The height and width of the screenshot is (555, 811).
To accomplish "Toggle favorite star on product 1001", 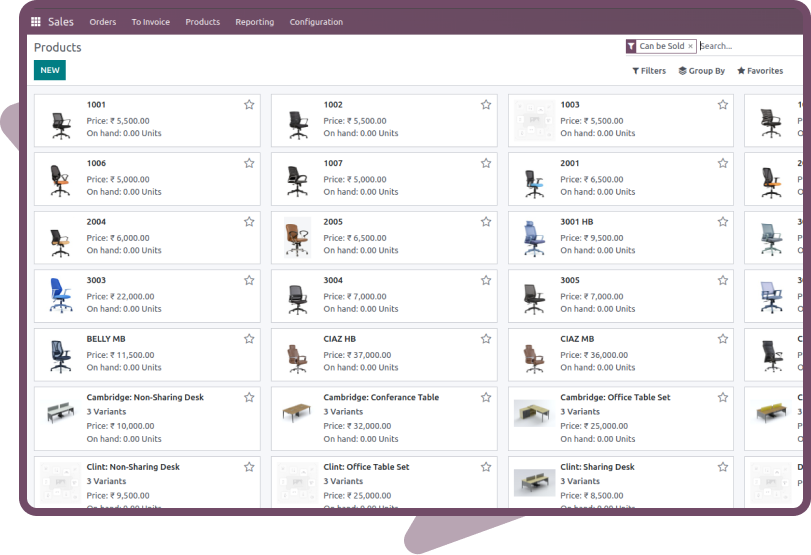I will [249, 105].
